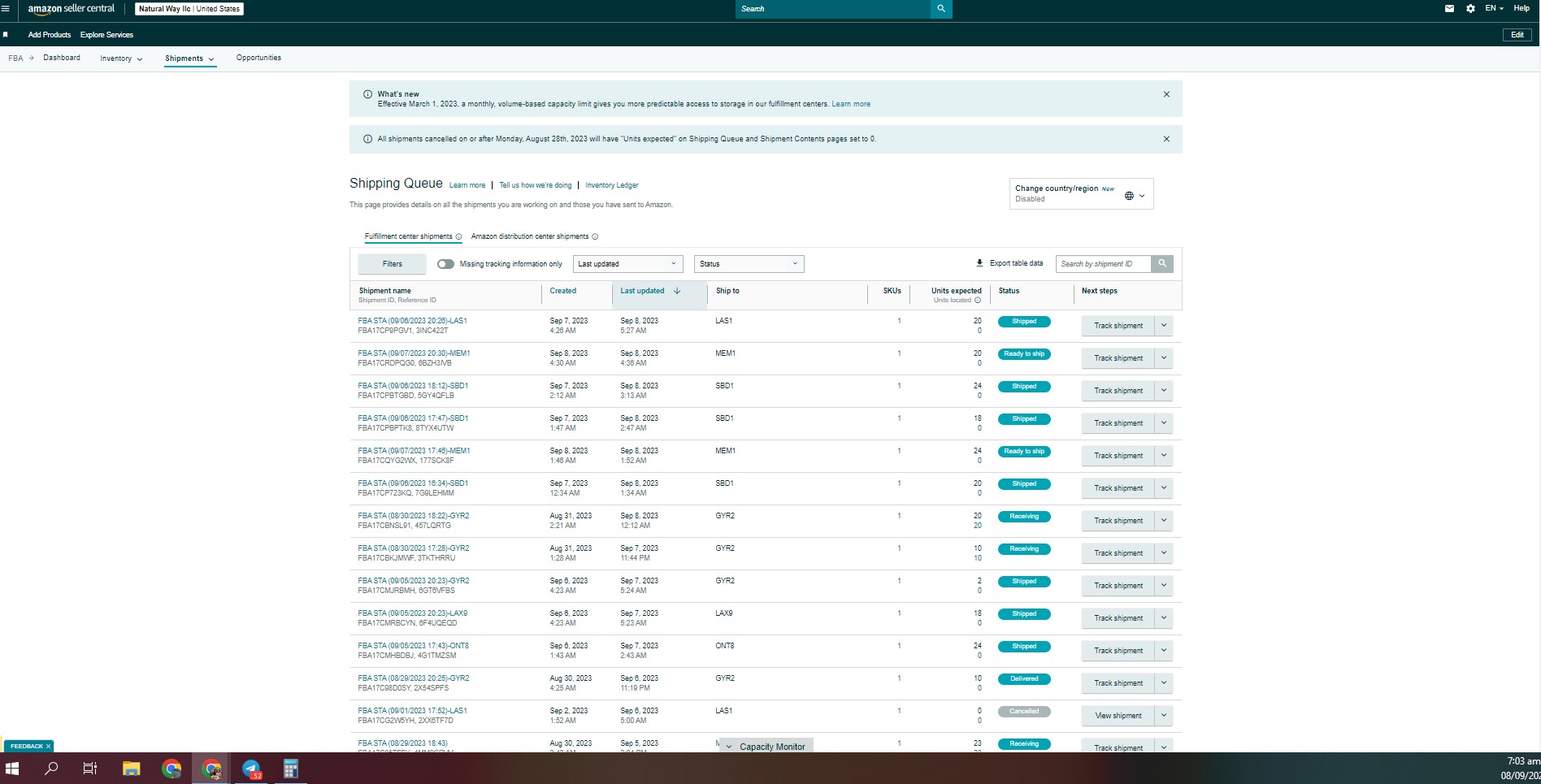Viewport: 1541px width, 784px height.
Task: Click the info icon next to Units located
Action: coord(977,301)
